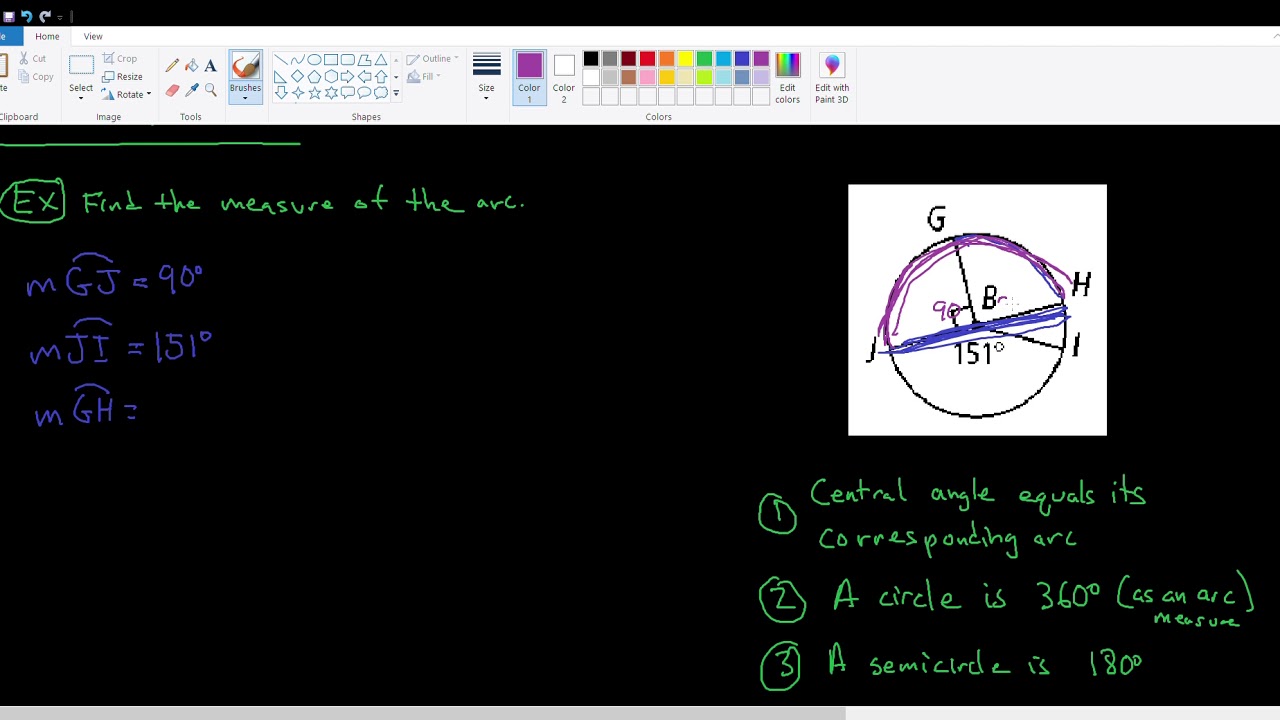The width and height of the screenshot is (1280, 720).
Task: Click the rectangular Select tool icon
Action: pos(81,66)
